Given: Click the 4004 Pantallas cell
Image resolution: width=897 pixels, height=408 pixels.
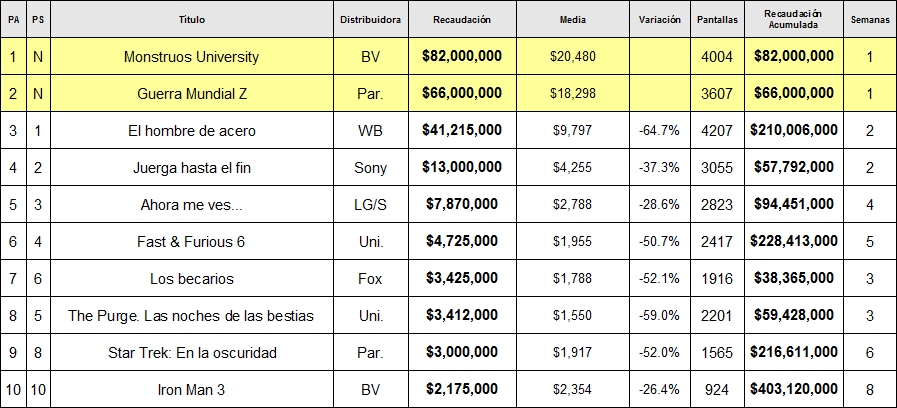Looking at the screenshot, I should coord(717,57).
